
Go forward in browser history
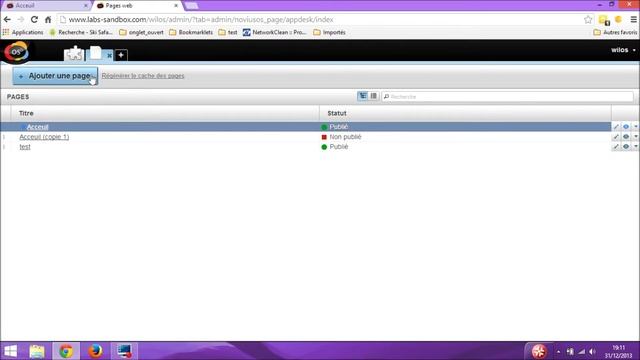tap(21, 20)
